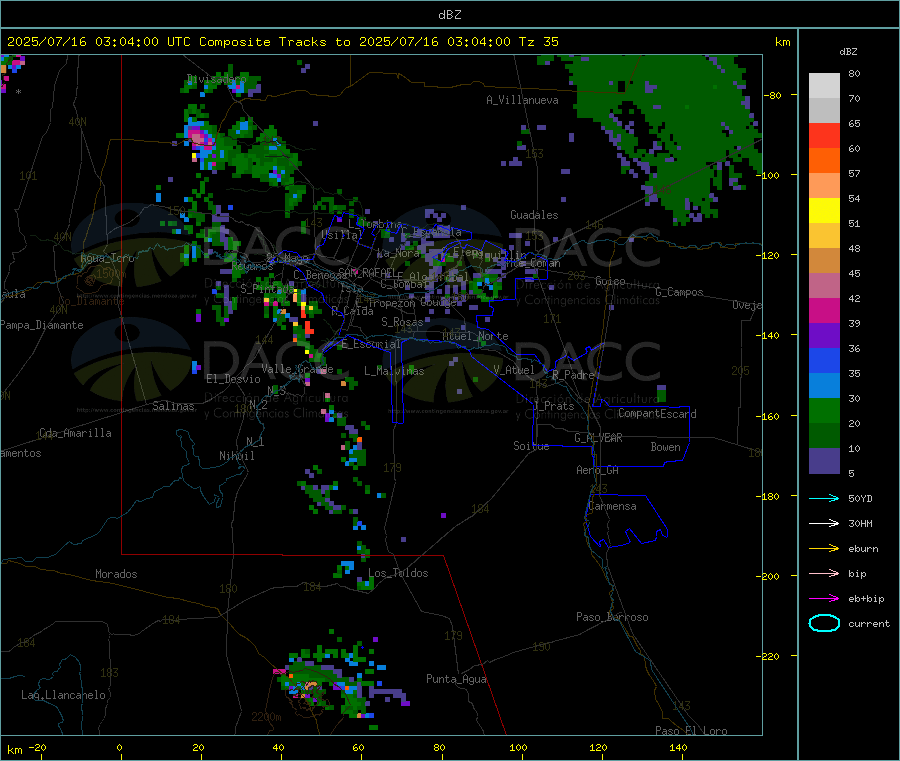Click the Paso_Barroso map label
The width and height of the screenshot is (900, 761).
coord(612,617)
